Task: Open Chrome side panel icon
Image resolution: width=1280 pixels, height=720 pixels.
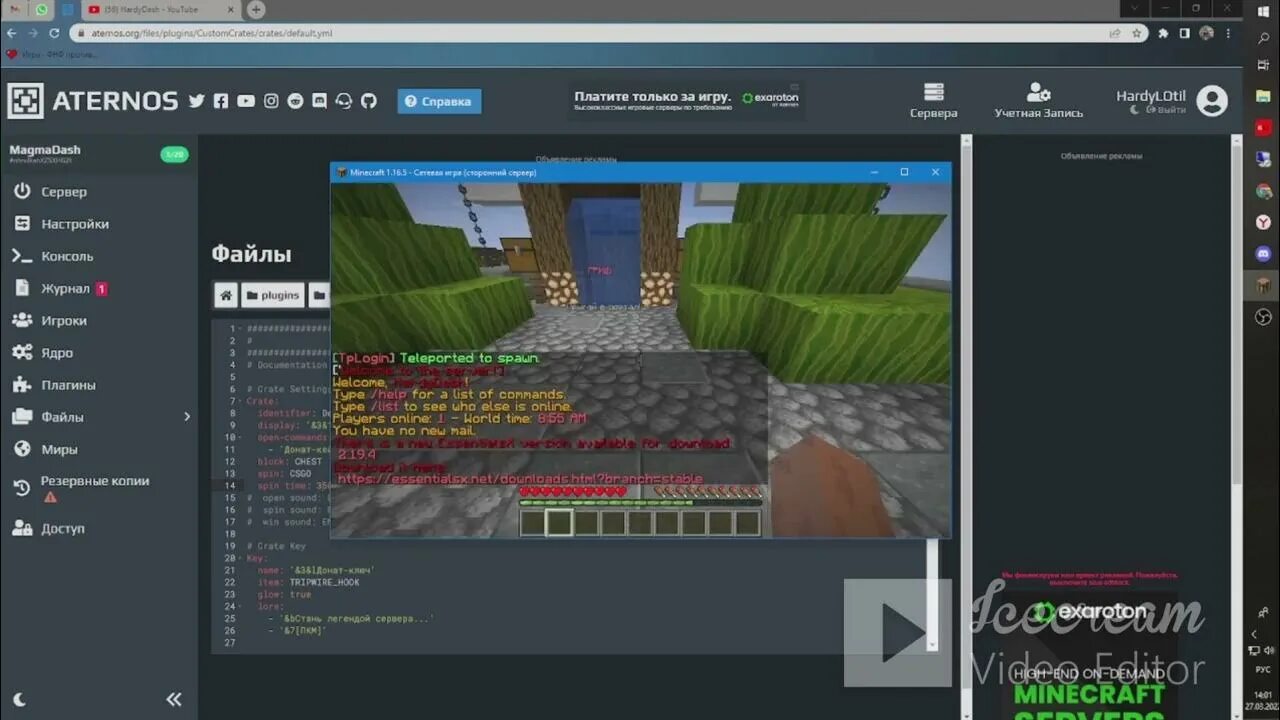Action: pos(1184,33)
